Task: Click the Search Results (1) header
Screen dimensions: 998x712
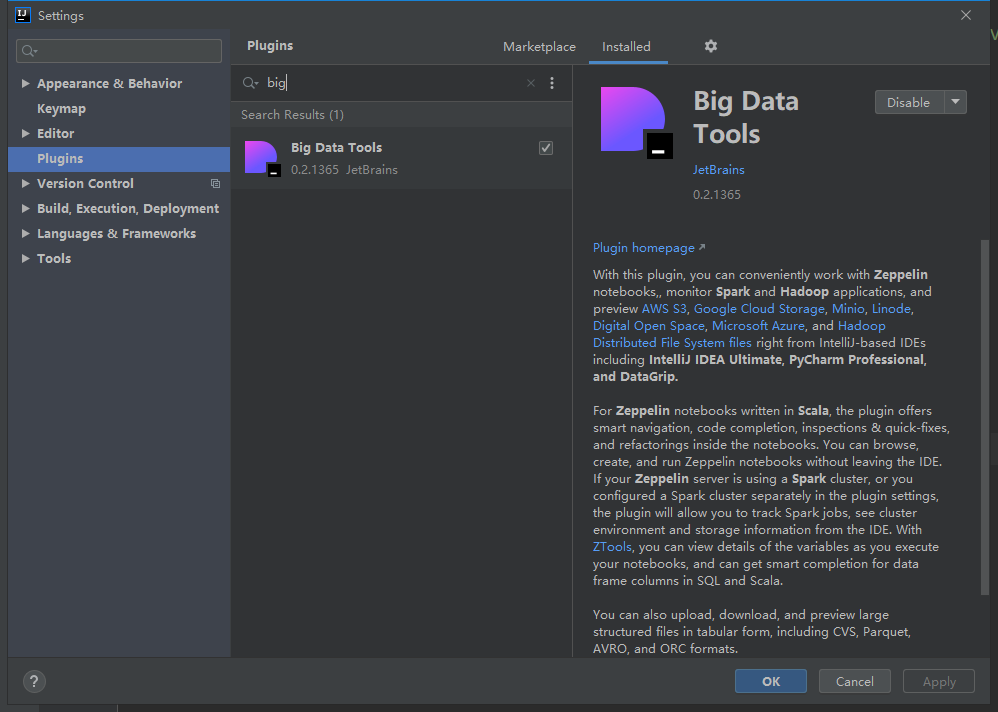Action: pos(292,115)
